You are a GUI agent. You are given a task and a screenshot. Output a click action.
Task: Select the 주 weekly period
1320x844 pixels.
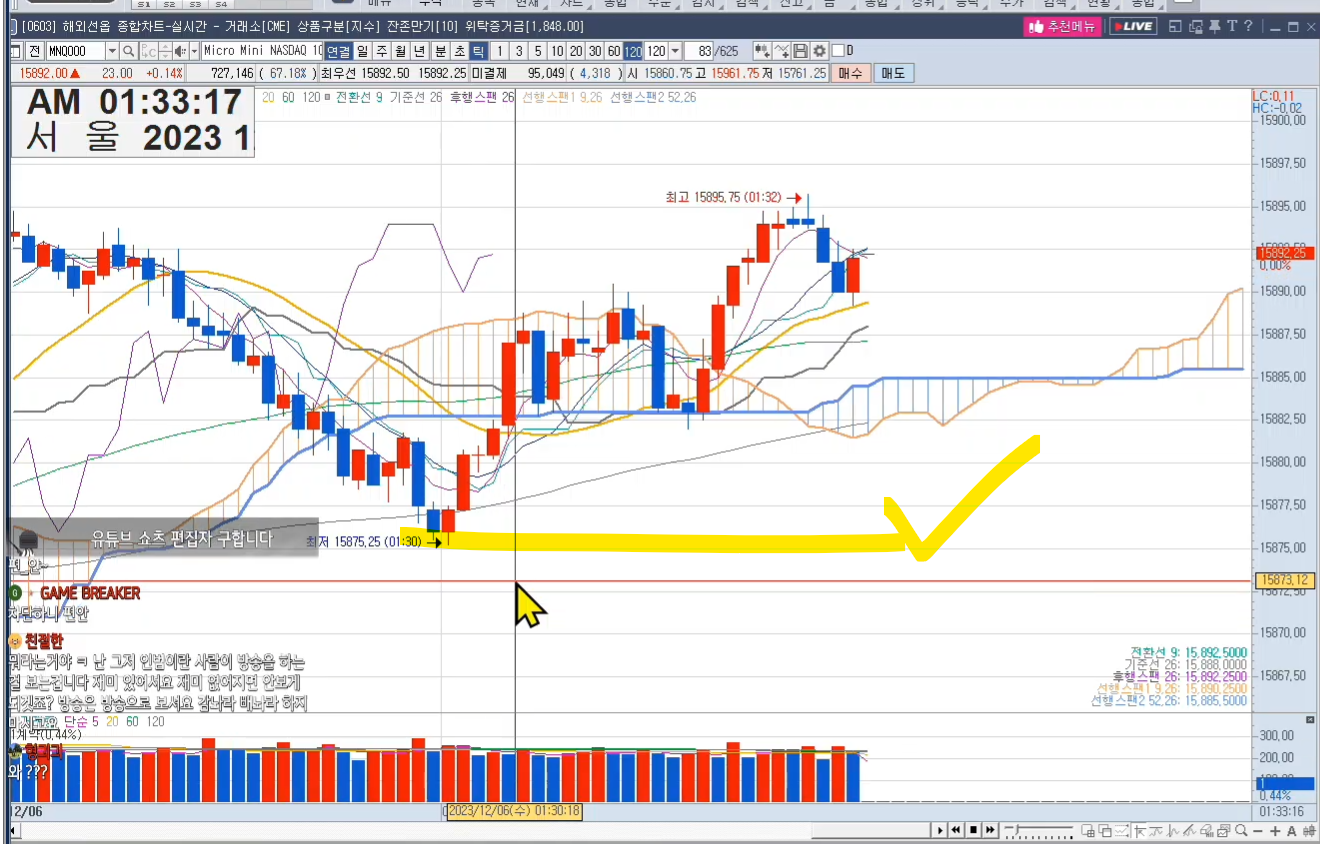coord(381,51)
